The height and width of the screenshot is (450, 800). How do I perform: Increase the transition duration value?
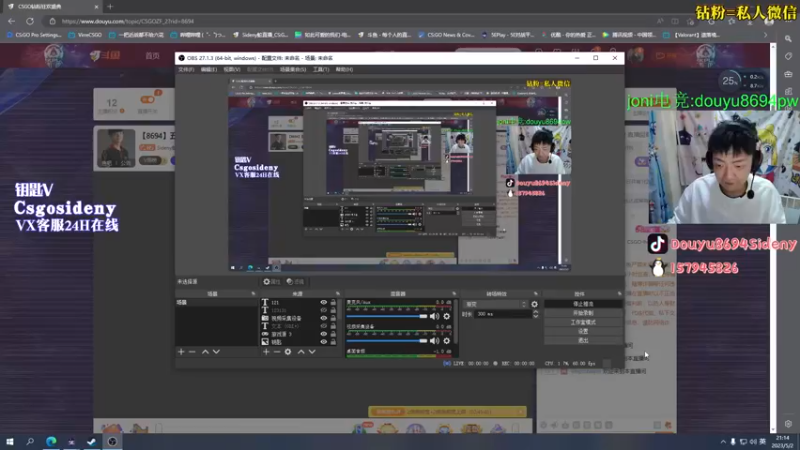[x=536, y=312]
